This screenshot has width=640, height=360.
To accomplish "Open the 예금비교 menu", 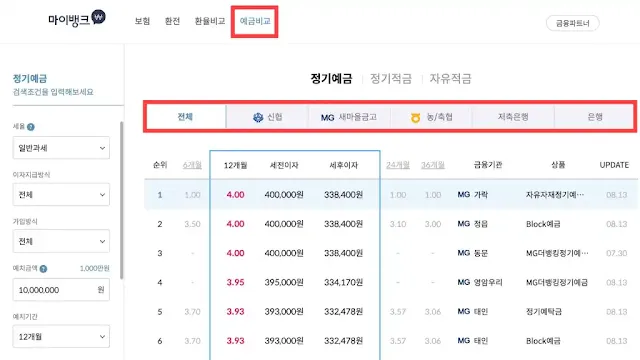I will 255,21.
